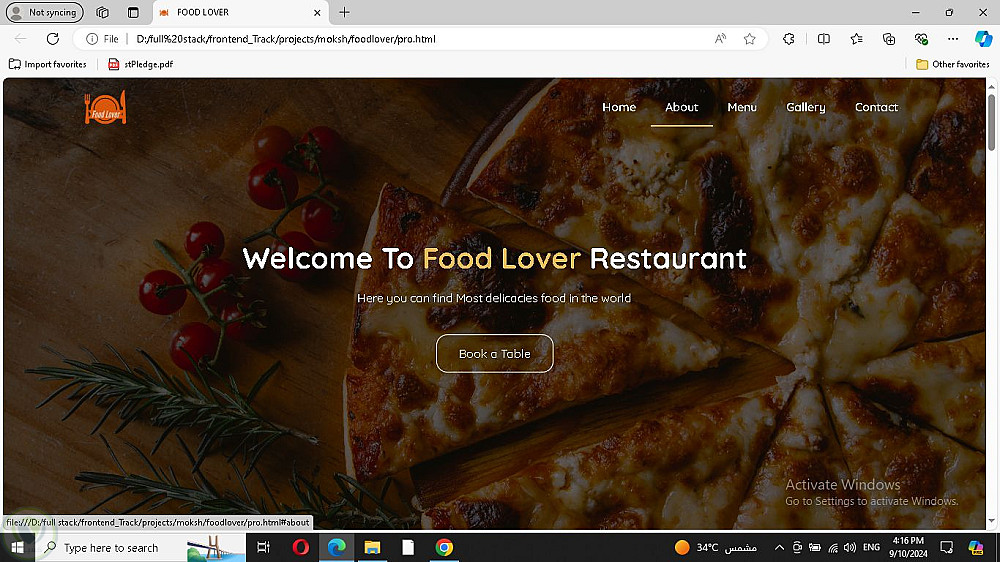This screenshot has height=562, width=1000.
Task: Open network Wi-Fi tray icon
Action: click(x=833, y=547)
